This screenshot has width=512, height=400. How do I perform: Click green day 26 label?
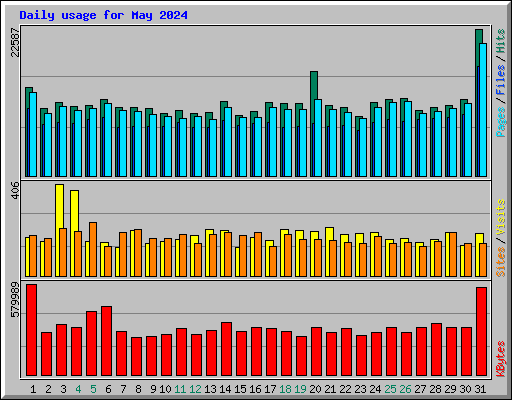click(405, 389)
